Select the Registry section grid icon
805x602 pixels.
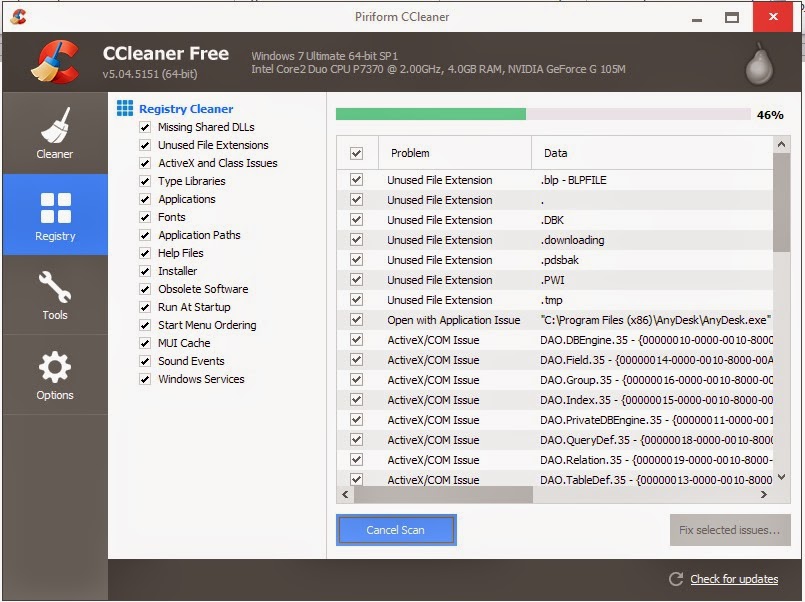(55, 208)
